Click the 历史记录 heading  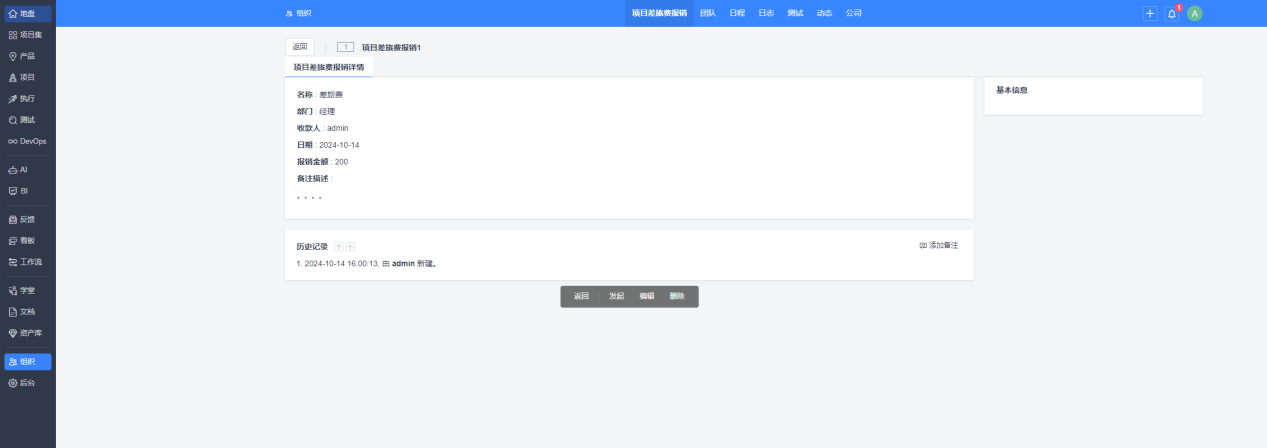tap(312, 246)
